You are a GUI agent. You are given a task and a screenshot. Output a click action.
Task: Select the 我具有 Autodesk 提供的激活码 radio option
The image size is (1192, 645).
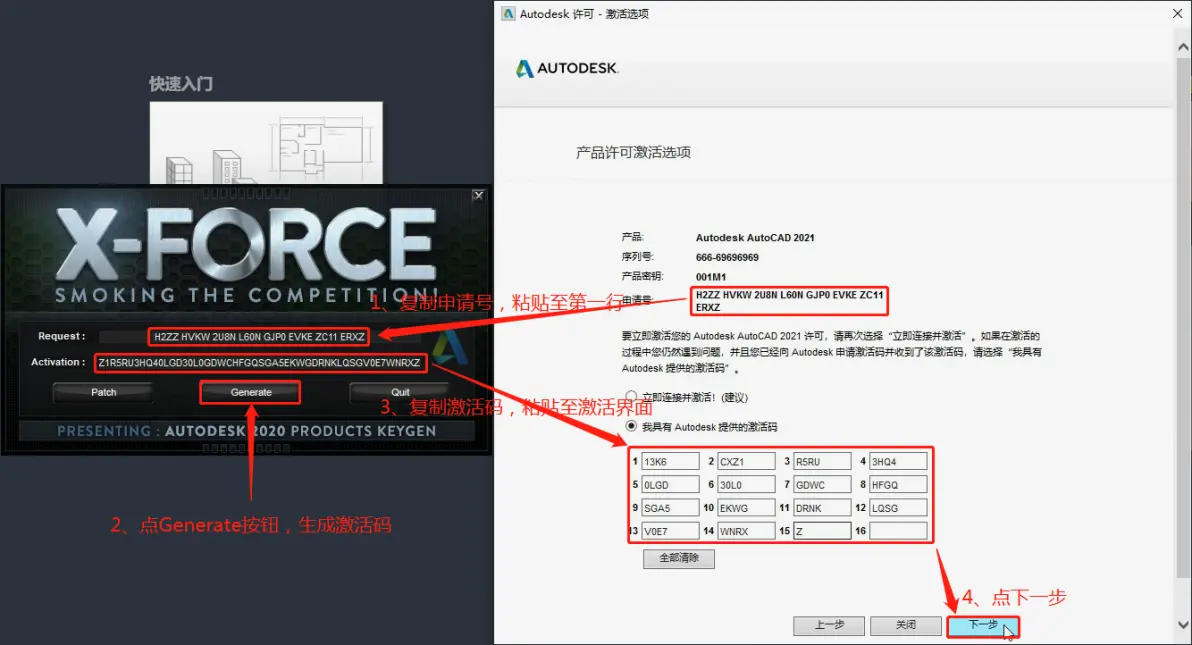tap(631, 426)
